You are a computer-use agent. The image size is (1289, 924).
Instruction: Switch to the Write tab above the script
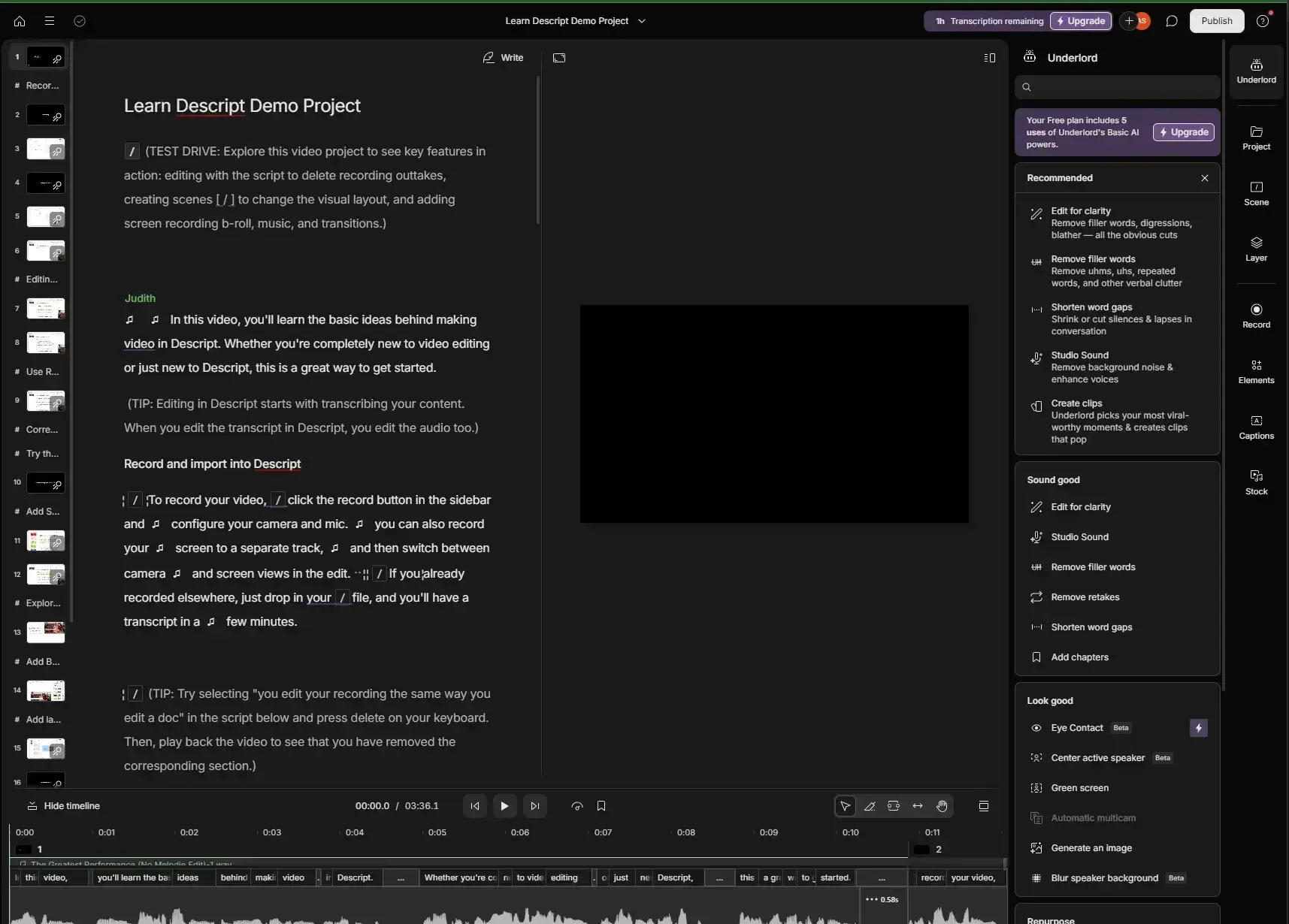click(x=502, y=58)
